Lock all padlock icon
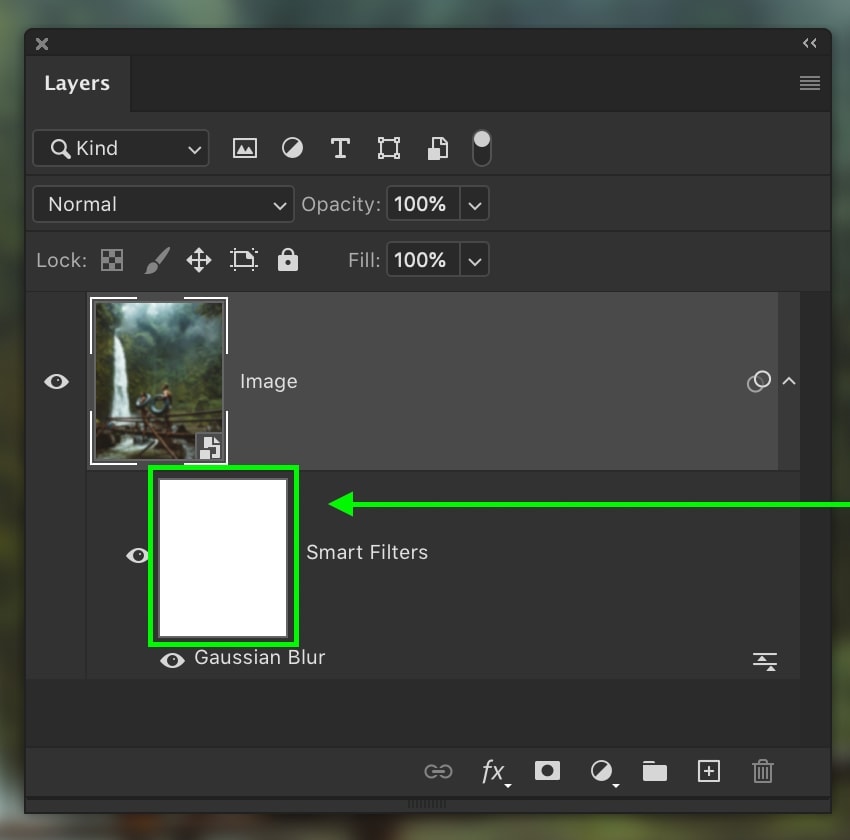The height and width of the screenshot is (840, 850). pyautogui.click(x=288, y=260)
